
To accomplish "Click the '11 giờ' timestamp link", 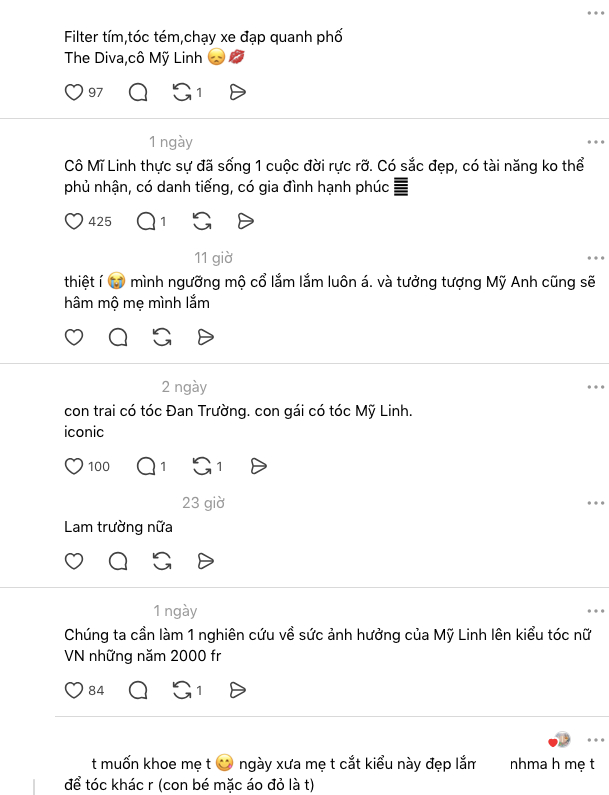I will click(214, 258).
